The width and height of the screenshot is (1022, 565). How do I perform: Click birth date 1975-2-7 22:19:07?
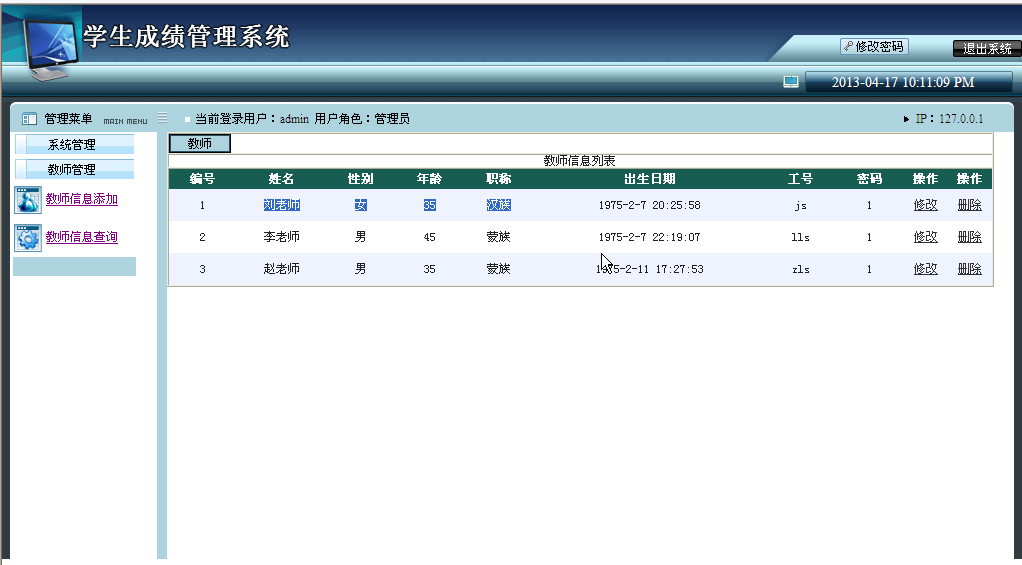point(649,237)
